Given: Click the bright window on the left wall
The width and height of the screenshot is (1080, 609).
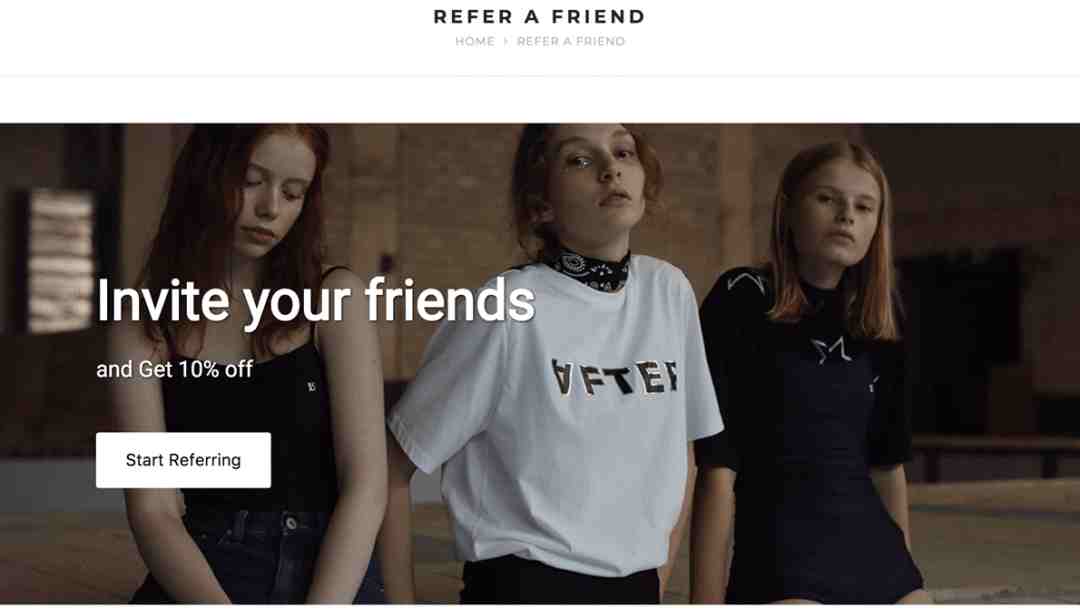Looking at the screenshot, I should coord(61,262).
